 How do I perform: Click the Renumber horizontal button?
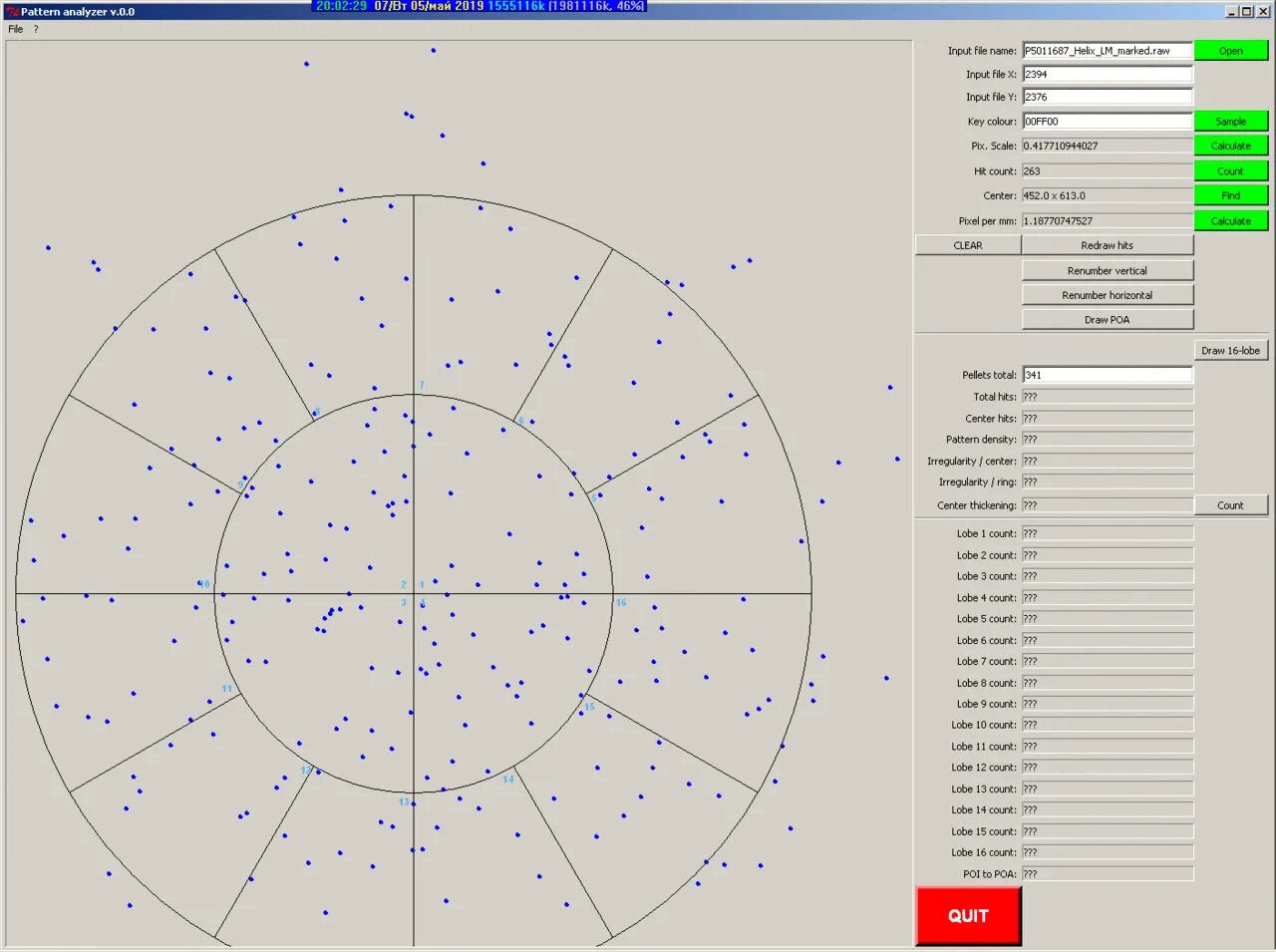click(1108, 295)
